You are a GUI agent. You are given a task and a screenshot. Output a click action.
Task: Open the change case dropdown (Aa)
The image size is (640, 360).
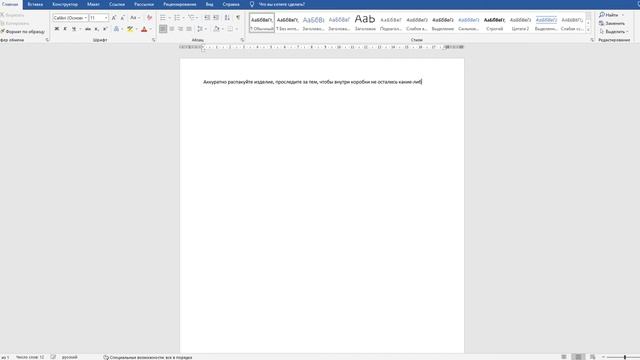pyautogui.click(x=134, y=18)
